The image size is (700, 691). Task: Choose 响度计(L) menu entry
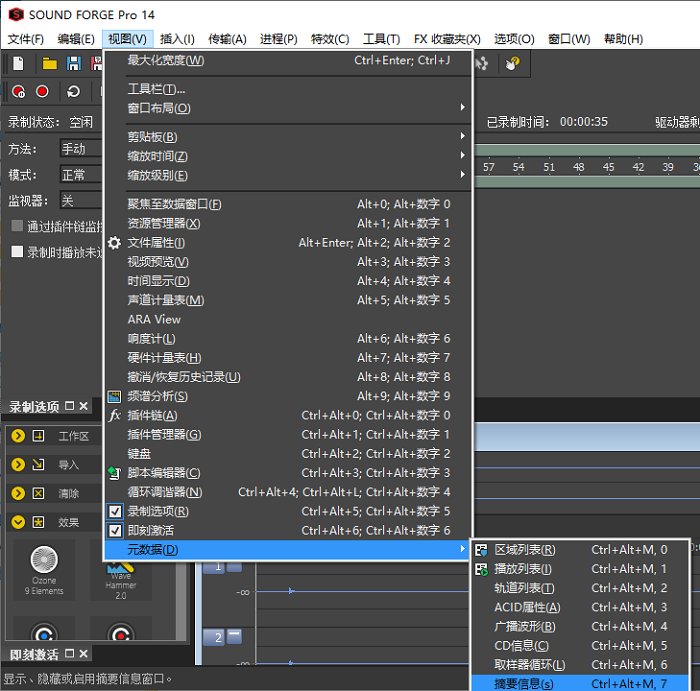pos(288,339)
